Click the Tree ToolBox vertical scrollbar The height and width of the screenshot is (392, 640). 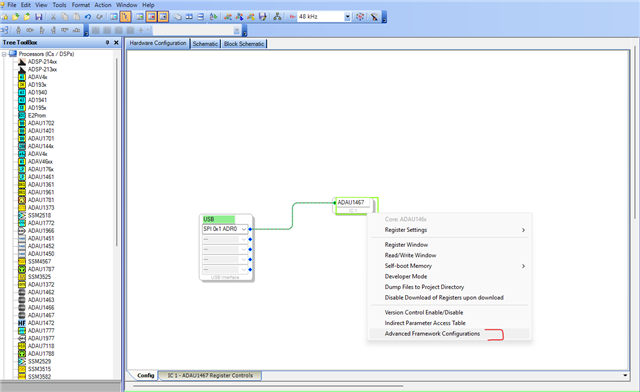[117, 151]
